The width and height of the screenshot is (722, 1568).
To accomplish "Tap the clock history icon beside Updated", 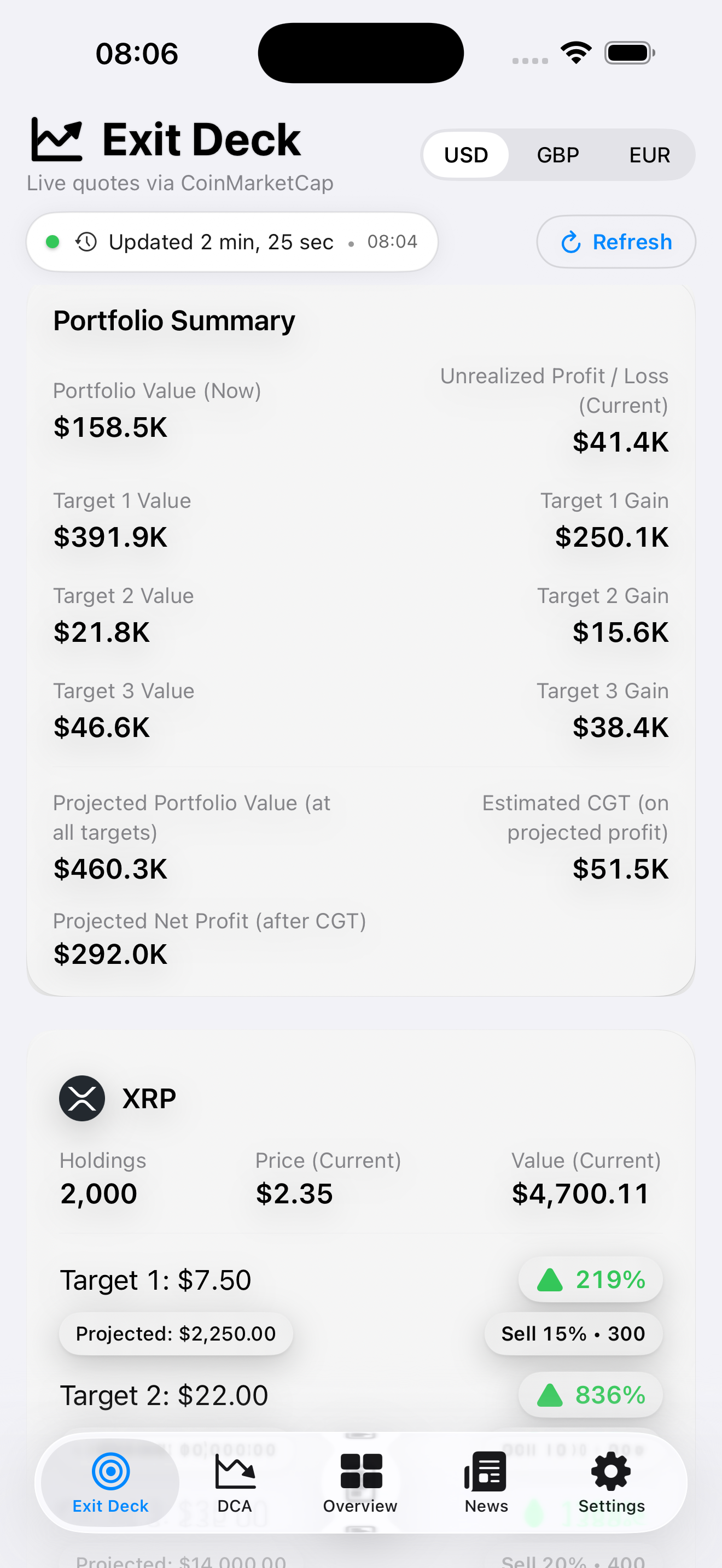I will [86, 242].
